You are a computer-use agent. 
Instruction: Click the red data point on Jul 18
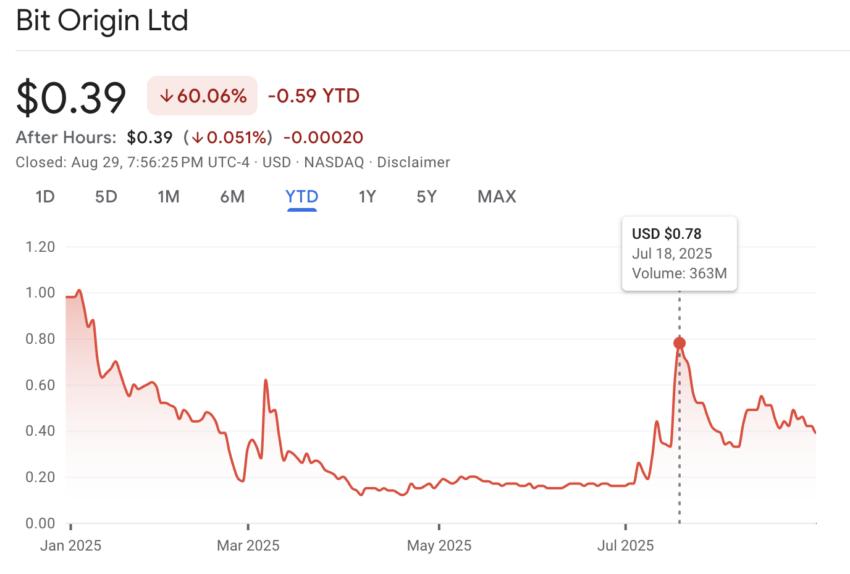(x=679, y=343)
